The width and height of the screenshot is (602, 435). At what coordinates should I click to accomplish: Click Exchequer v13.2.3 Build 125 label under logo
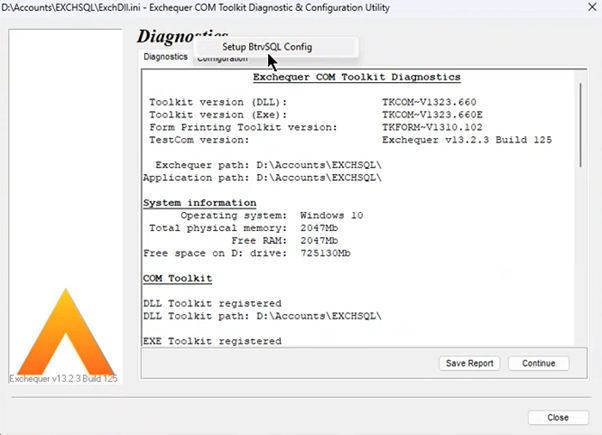[63, 379]
